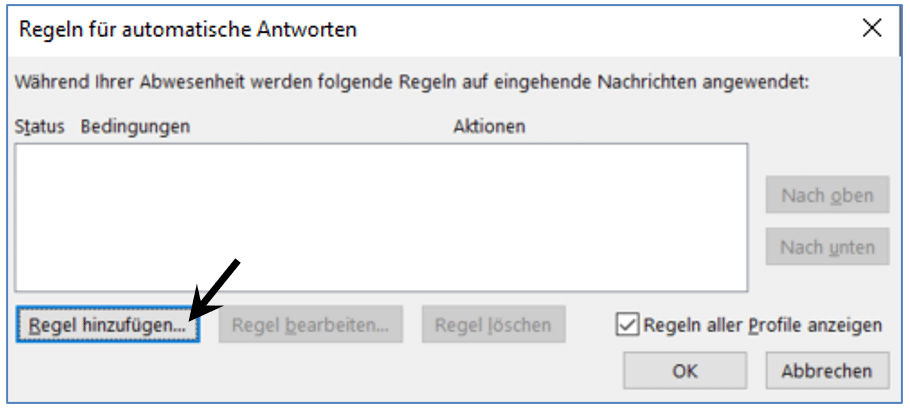Viewport: 910px width, 410px height.
Task: Select the greyed-out Regel bearbeiten button
Action: (310, 325)
